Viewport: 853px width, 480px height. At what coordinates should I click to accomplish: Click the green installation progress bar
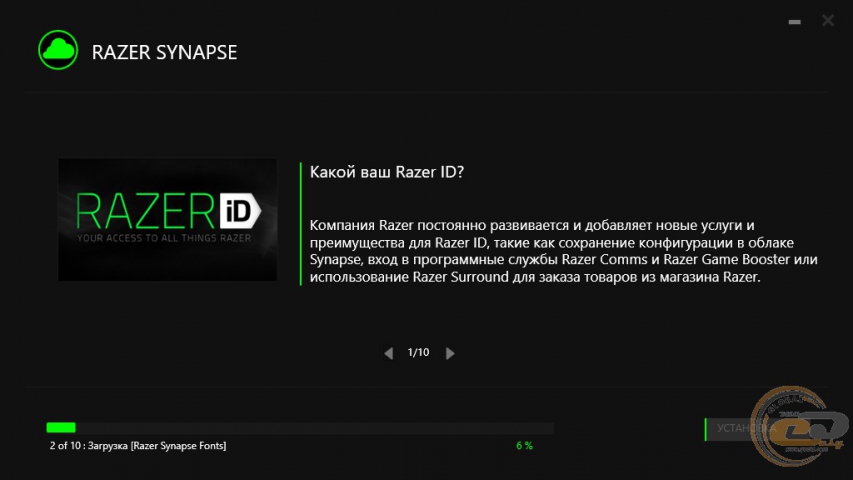click(x=300, y=428)
